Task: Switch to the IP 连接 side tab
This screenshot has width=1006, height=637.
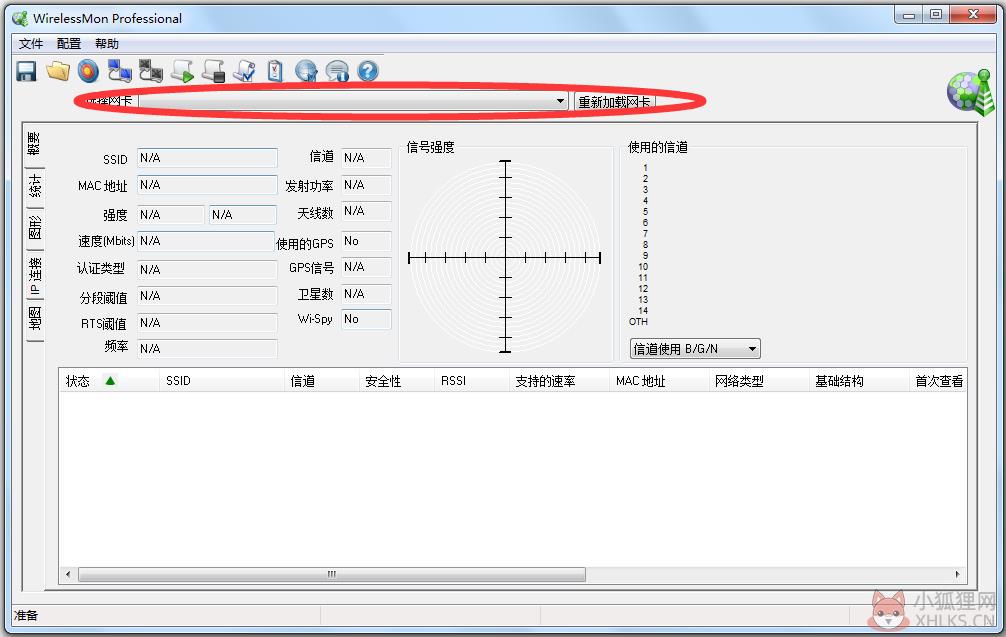Action: pos(35,276)
